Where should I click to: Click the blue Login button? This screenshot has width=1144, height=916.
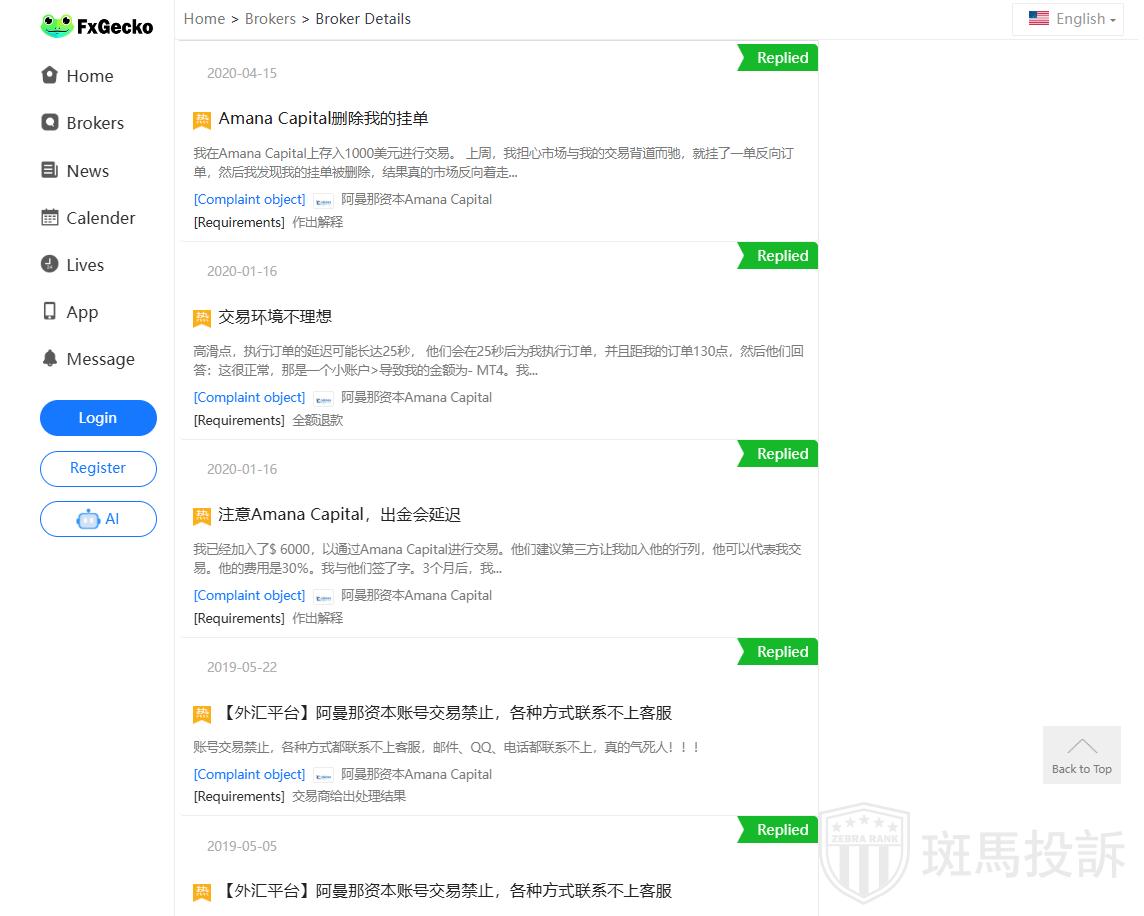coord(98,418)
